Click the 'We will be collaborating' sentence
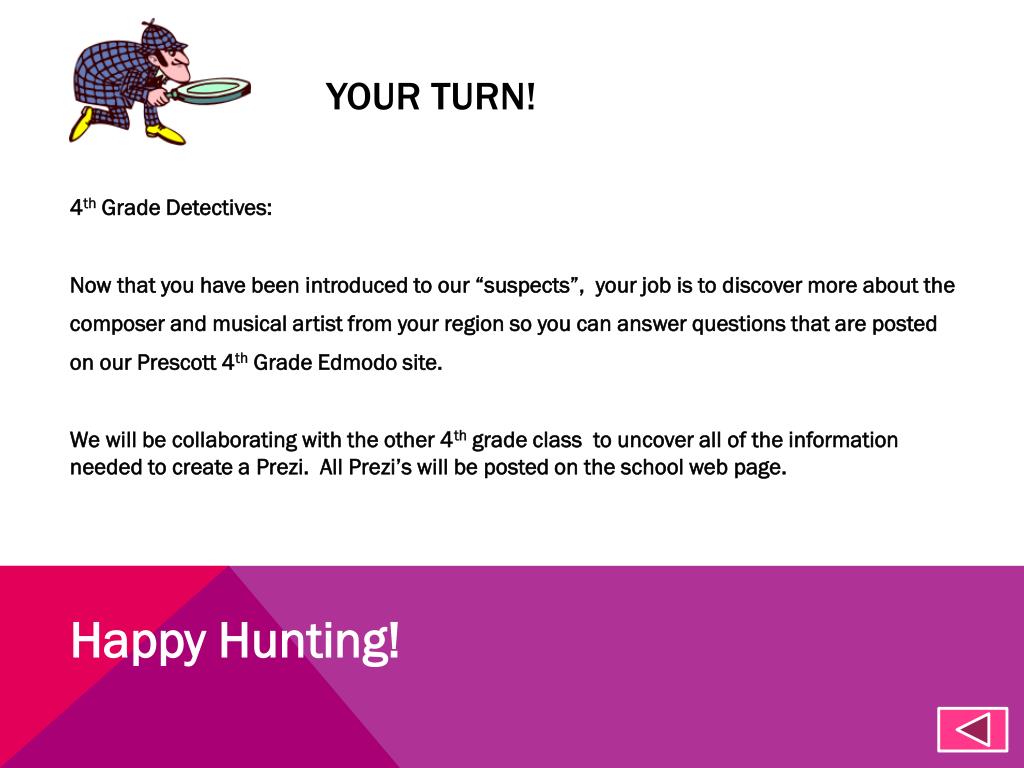The image size is (1024, 768). pyautogui.click(x=483, y=453)
